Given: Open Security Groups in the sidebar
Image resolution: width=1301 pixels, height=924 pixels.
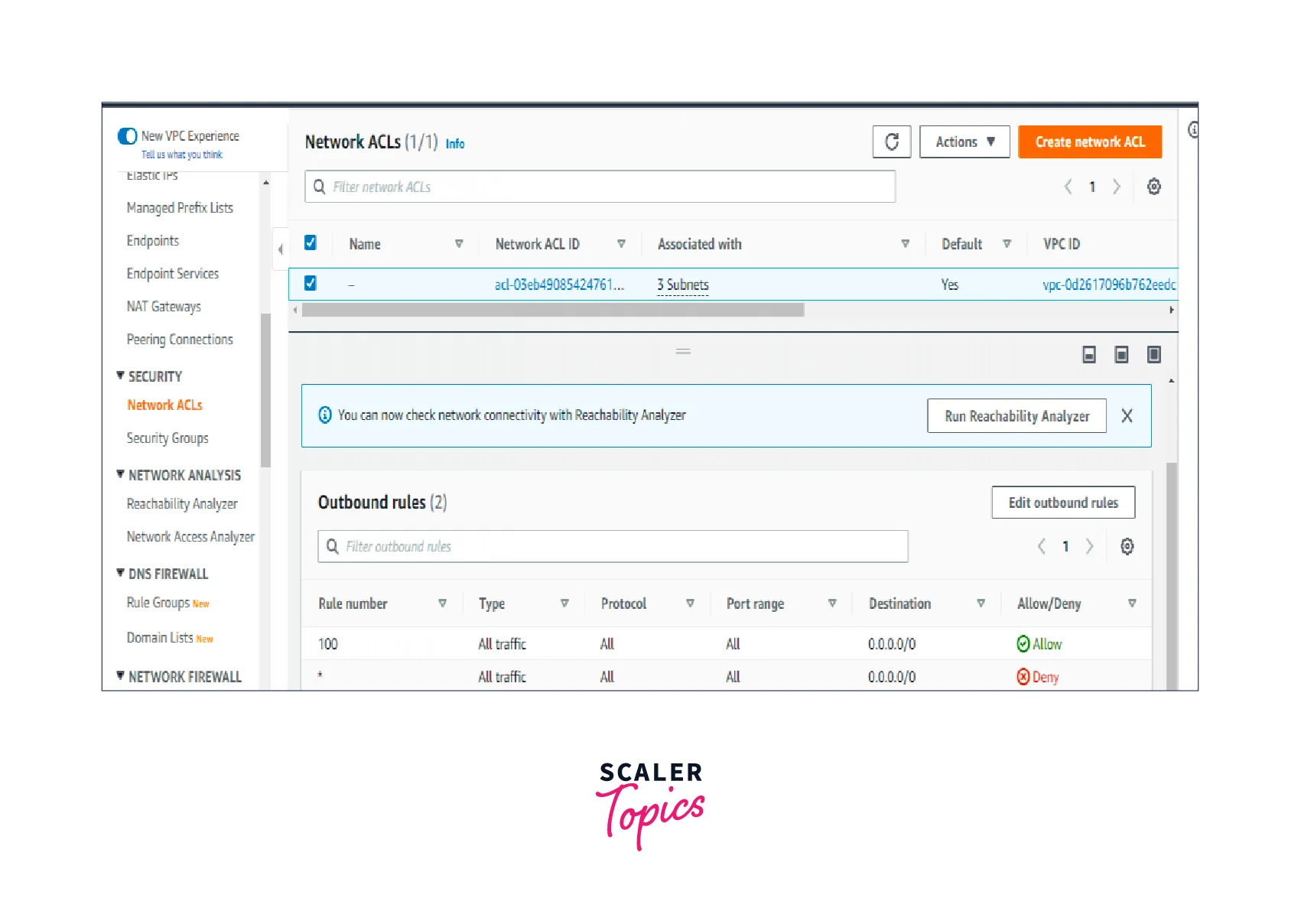Looking at the screenshot, I should point(168,438).
